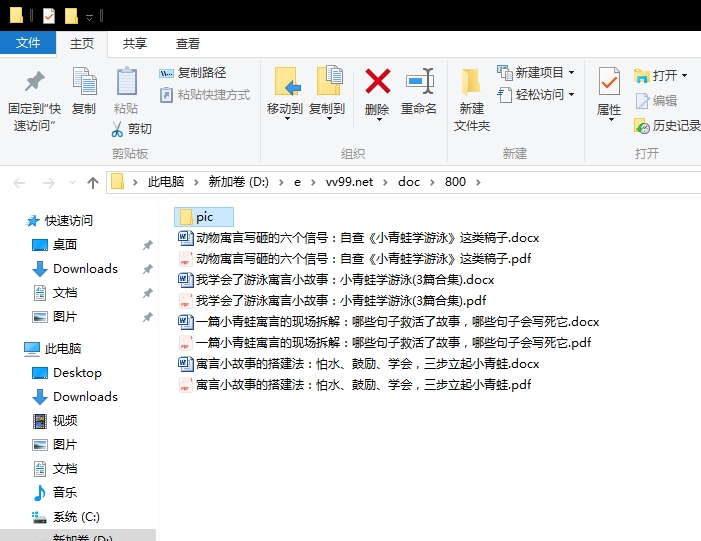701x541 pixels.
Task: Click Paste Shortcut (粘贴快捷方式)
Action: tap(205, 95)
